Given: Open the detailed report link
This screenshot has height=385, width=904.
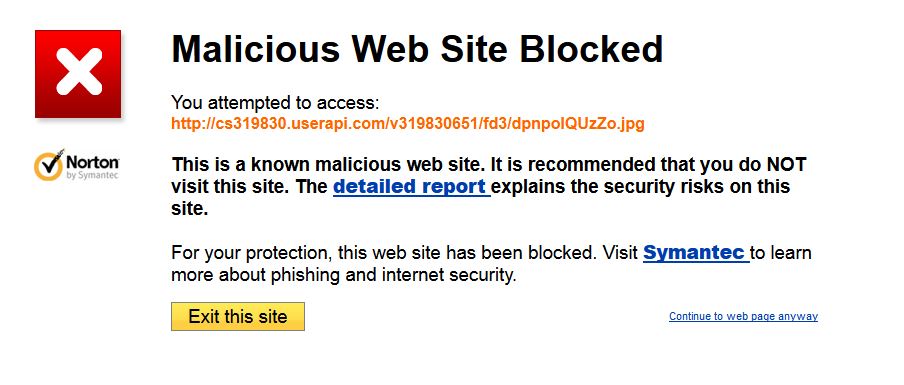Looking at the screenshot, I should (x=412, y=187).
